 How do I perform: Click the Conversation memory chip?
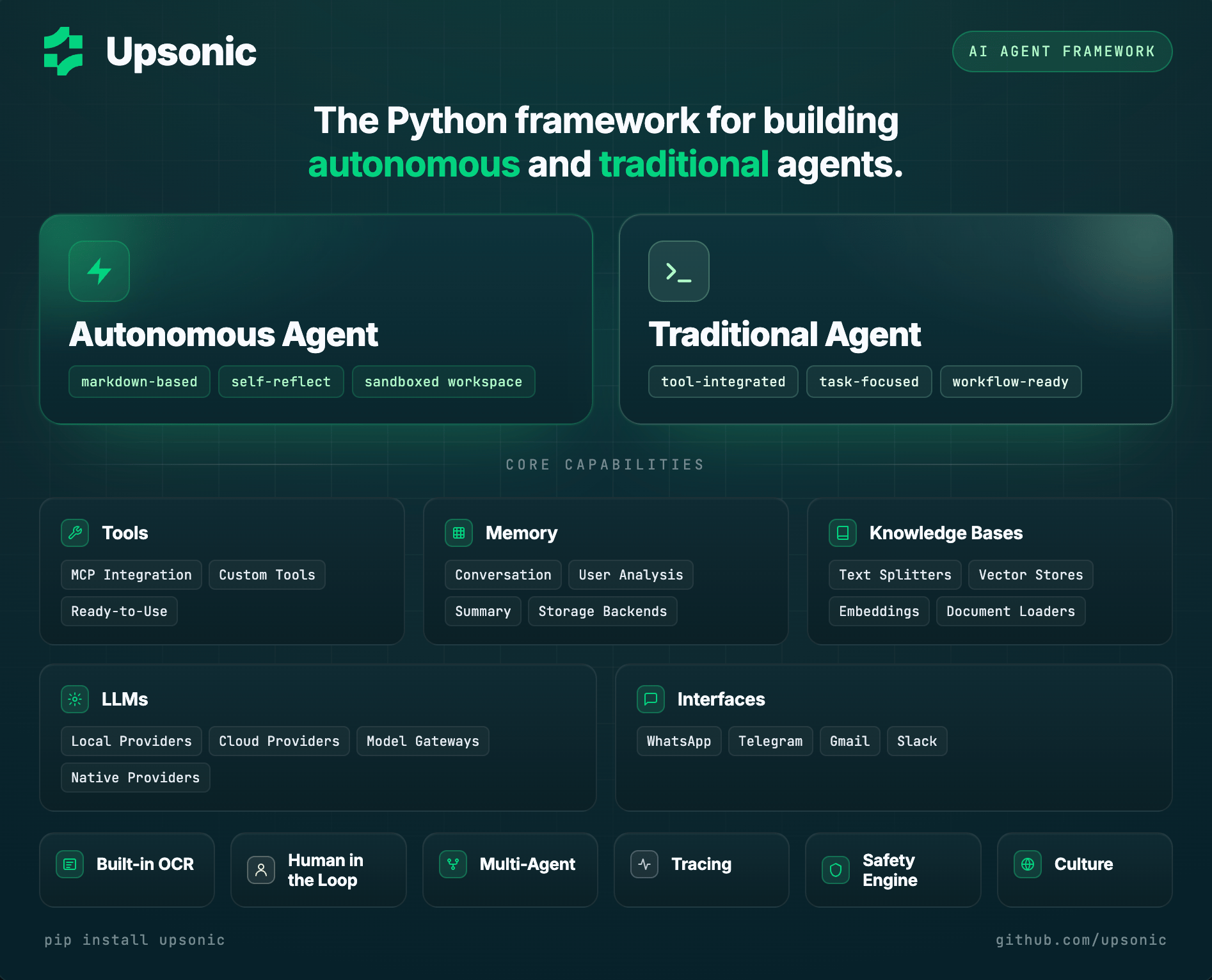[x=503, y=575]
